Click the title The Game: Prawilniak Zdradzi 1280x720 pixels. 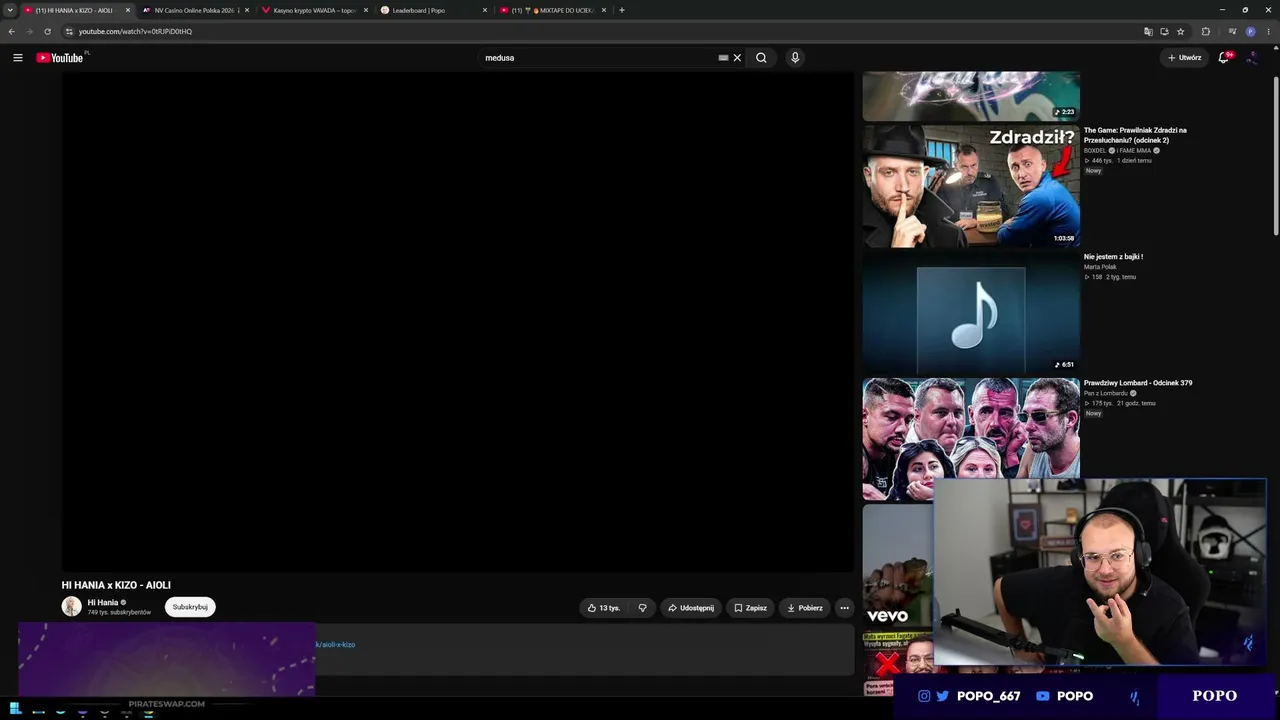(x=1136, y=135)
